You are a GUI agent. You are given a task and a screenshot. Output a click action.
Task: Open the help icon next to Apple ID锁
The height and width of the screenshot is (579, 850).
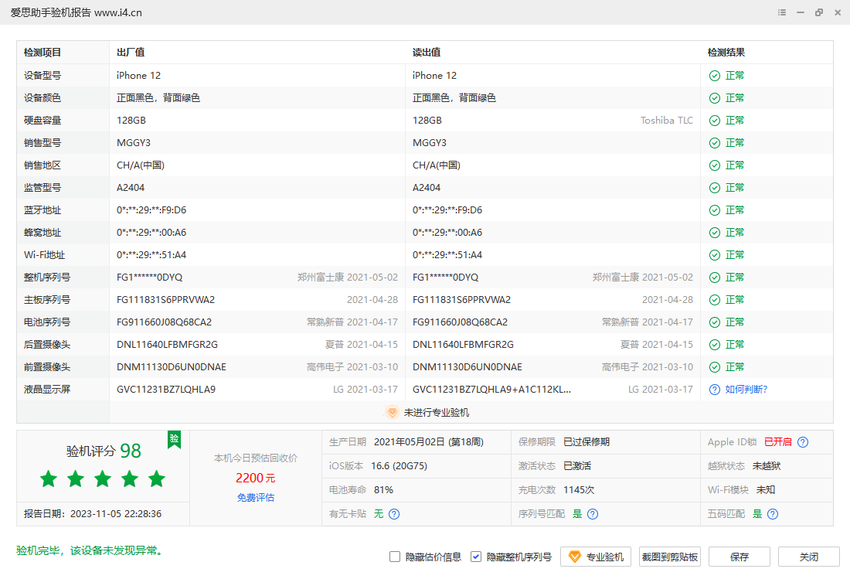[803, 442]
